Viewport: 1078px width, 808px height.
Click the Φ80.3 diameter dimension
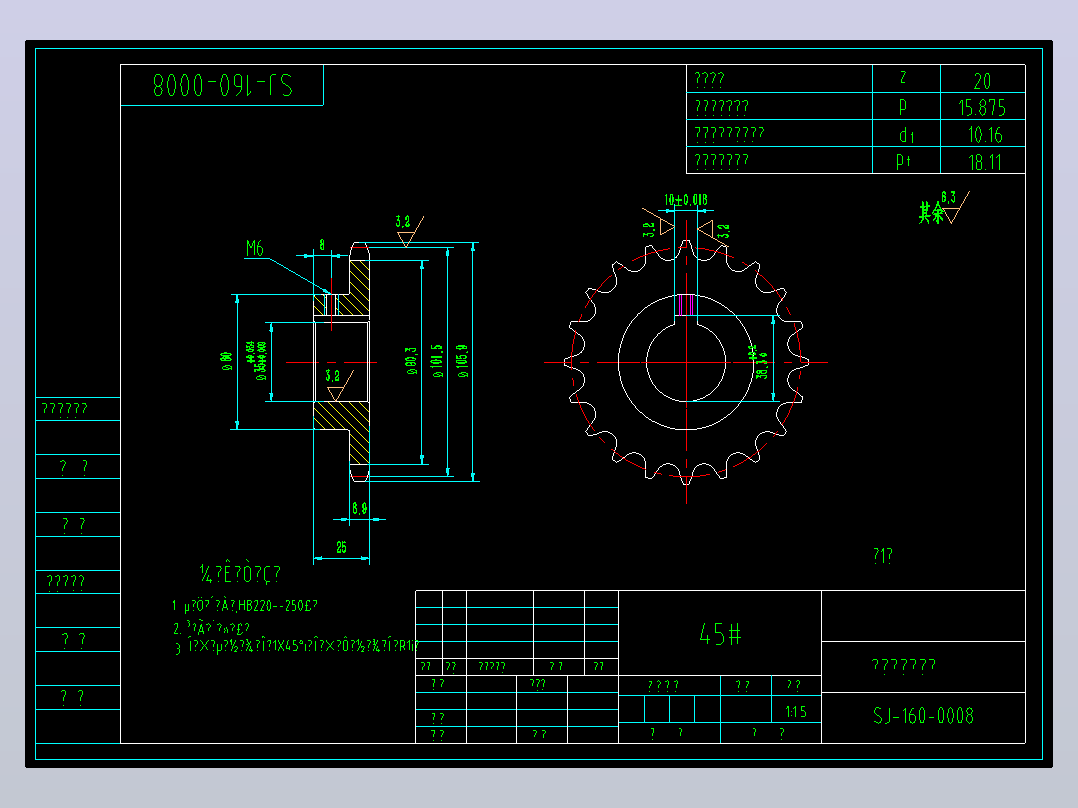pos(412,361)
